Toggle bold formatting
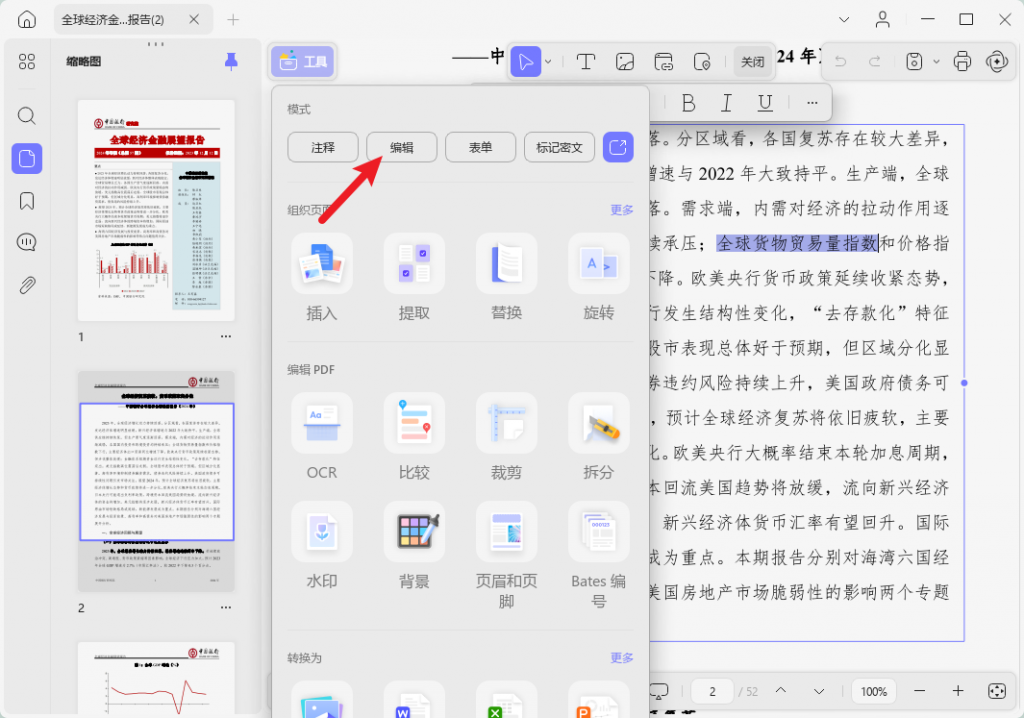The width and height of the screenshot is (1024, 718). coord(689,102)
